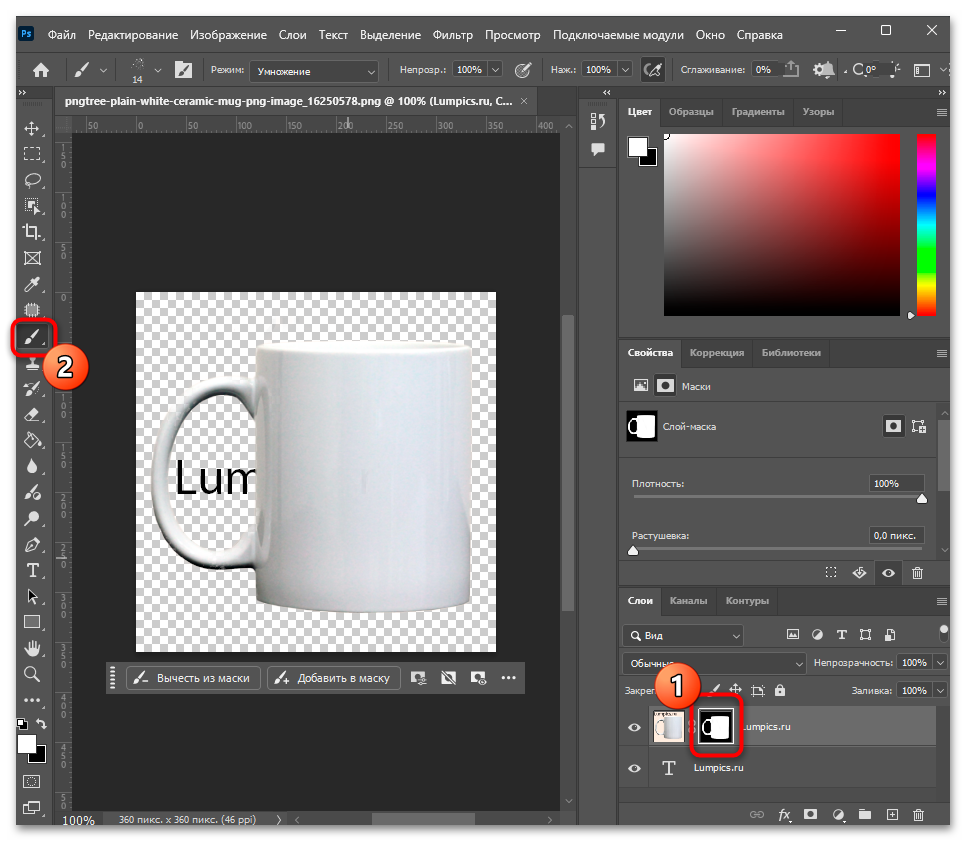
Task: Hide the Lumpics.ru text layer
Action: [x=634, y=768]
